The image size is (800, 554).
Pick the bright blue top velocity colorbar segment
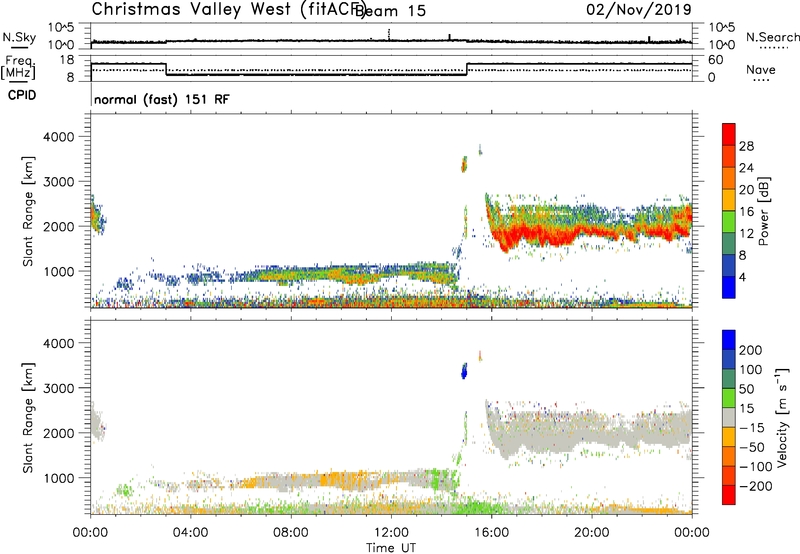[x=729, y=340]
